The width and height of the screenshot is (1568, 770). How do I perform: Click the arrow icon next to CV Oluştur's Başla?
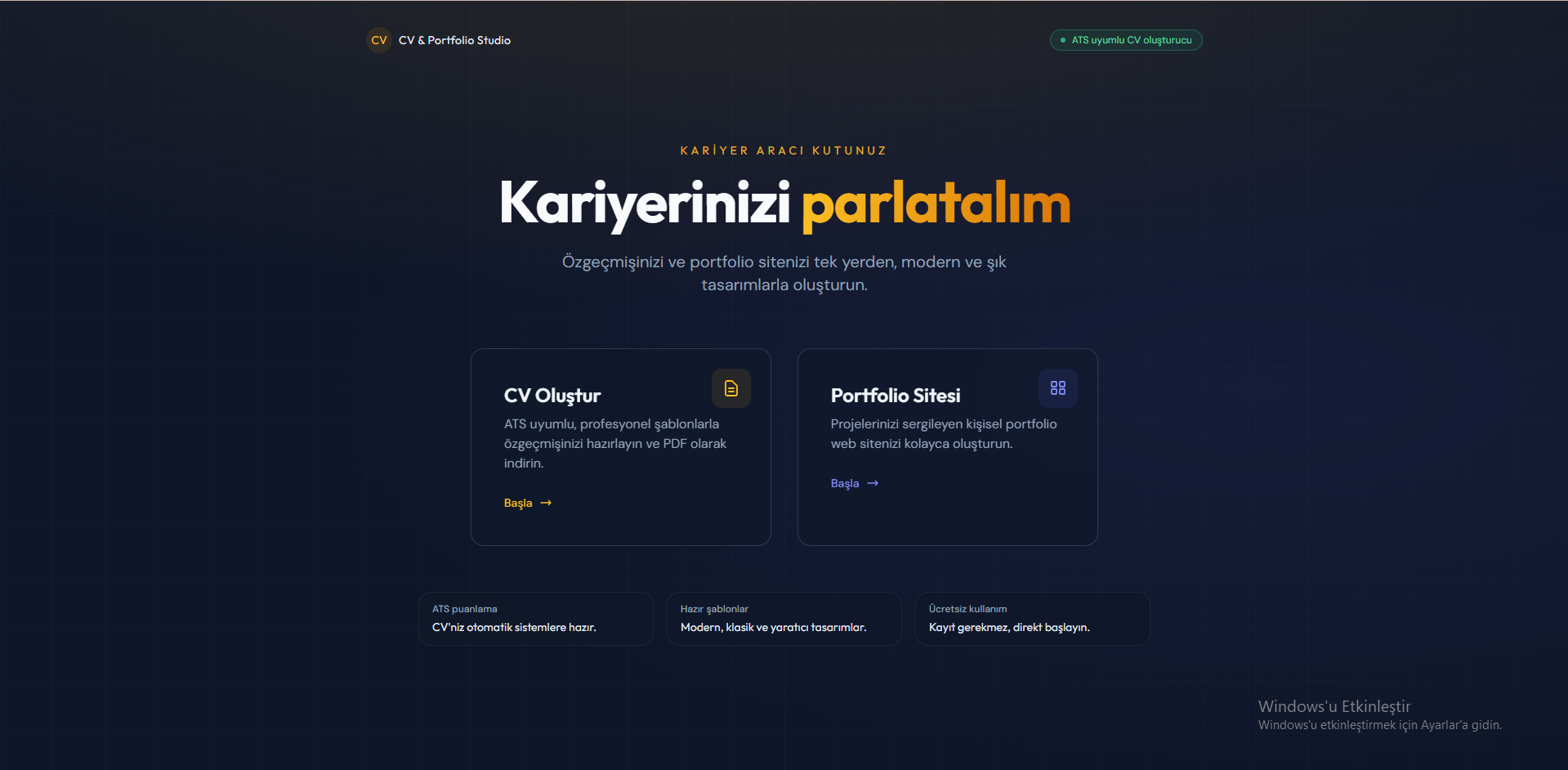[546, 503]
